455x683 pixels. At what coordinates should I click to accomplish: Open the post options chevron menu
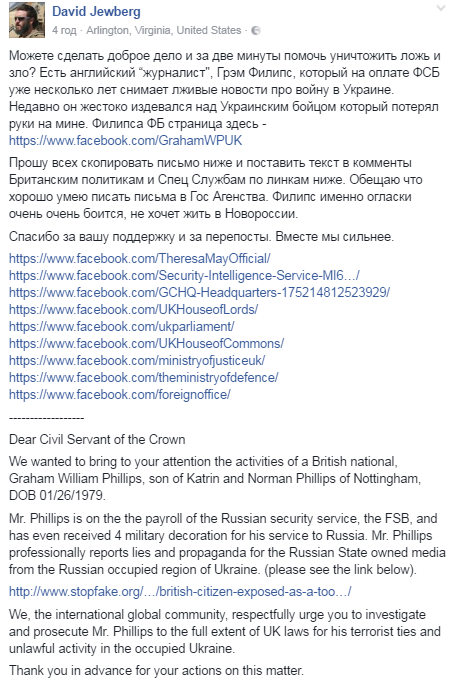(441, 8)
